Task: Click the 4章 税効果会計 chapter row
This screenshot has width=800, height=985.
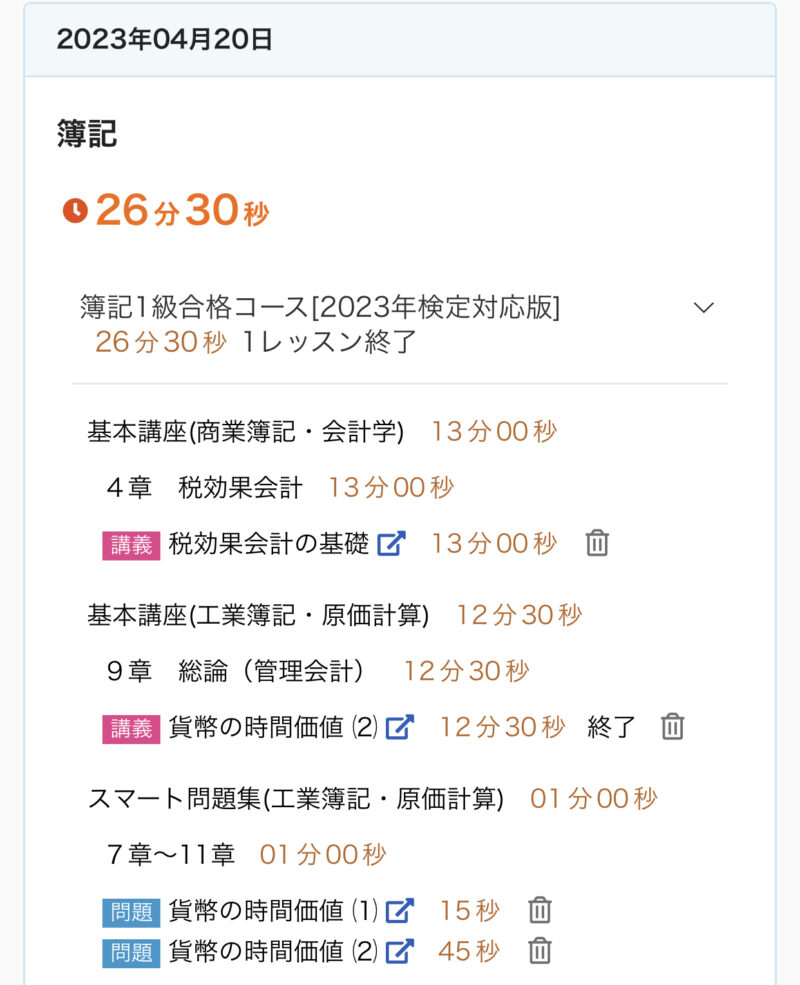Action: pos(205,488)
